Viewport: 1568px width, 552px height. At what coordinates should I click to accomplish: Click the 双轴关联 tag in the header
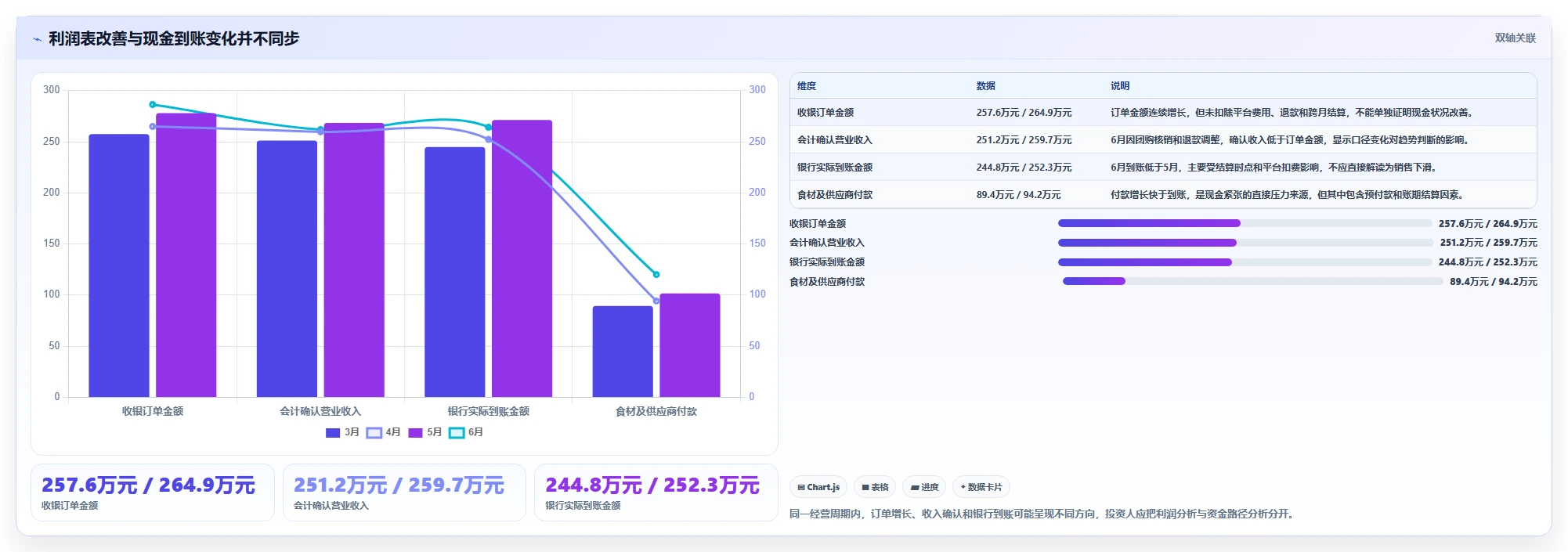point(1515,38)
